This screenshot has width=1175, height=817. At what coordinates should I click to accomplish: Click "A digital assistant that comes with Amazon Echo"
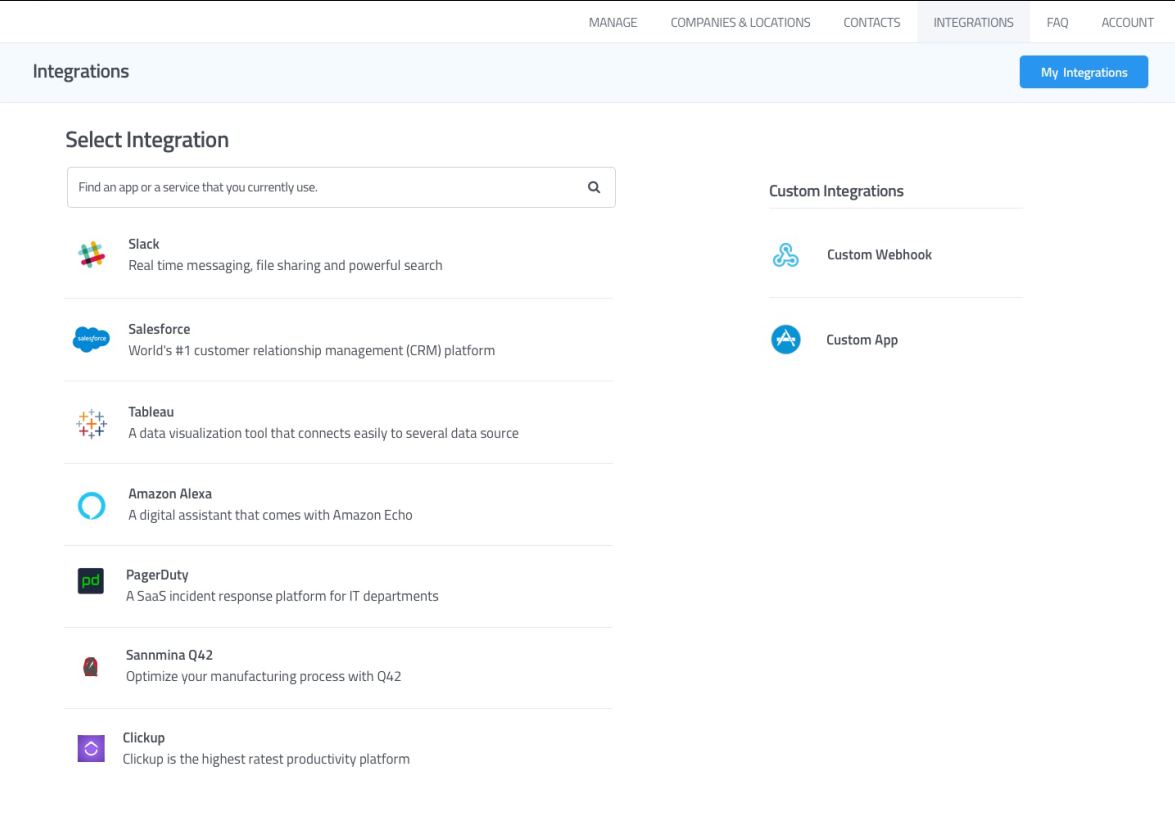click(x=271, y=515)
